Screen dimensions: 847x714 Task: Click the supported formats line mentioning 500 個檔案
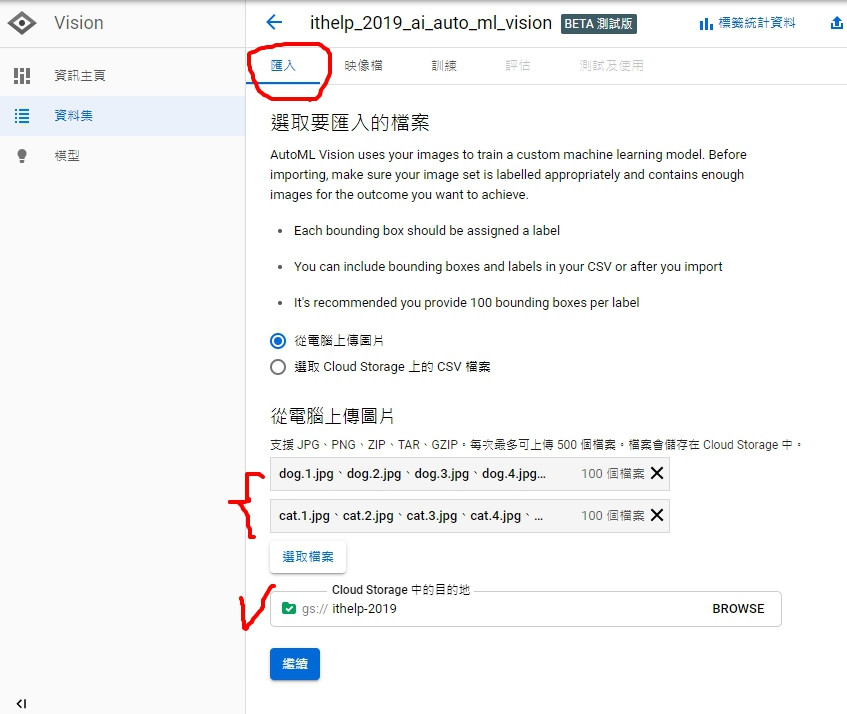[x=536, y=445]
